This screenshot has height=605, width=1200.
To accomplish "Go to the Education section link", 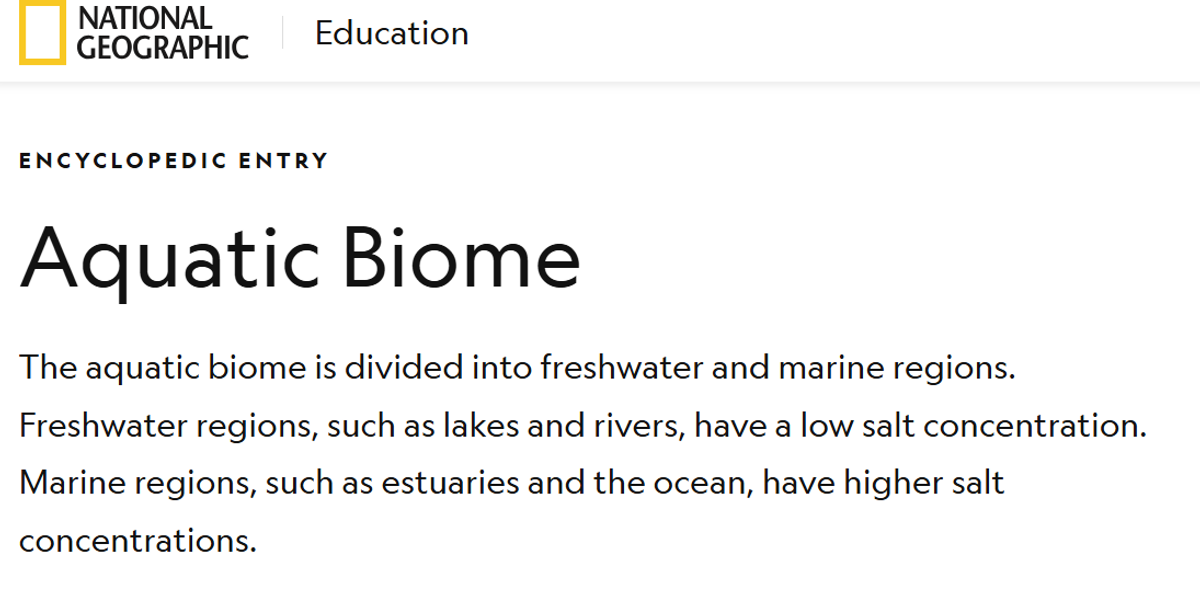I will 392,33.
